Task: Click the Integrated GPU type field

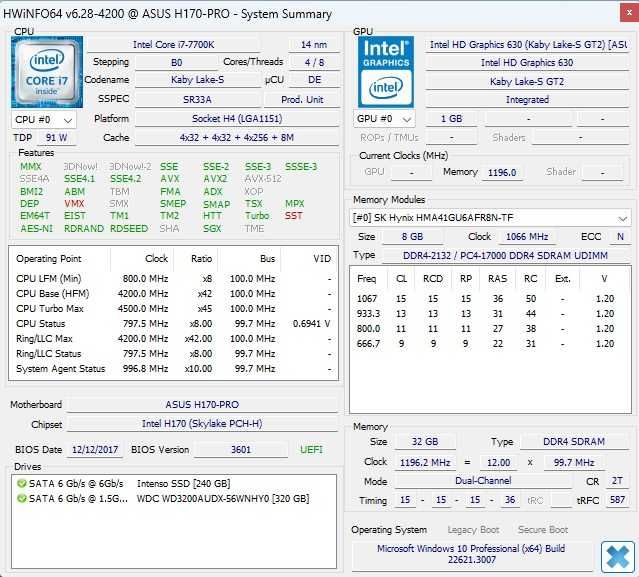Action: click(x=527, y=100)
